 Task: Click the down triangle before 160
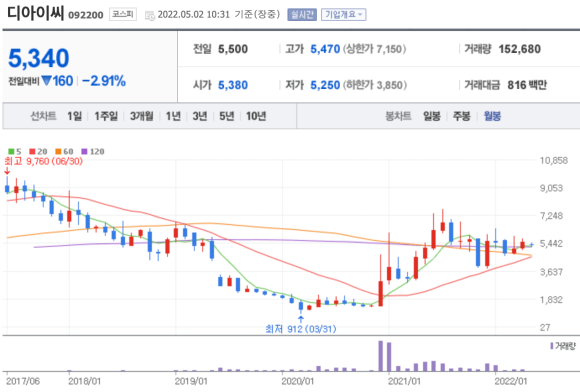click(46, 80)
